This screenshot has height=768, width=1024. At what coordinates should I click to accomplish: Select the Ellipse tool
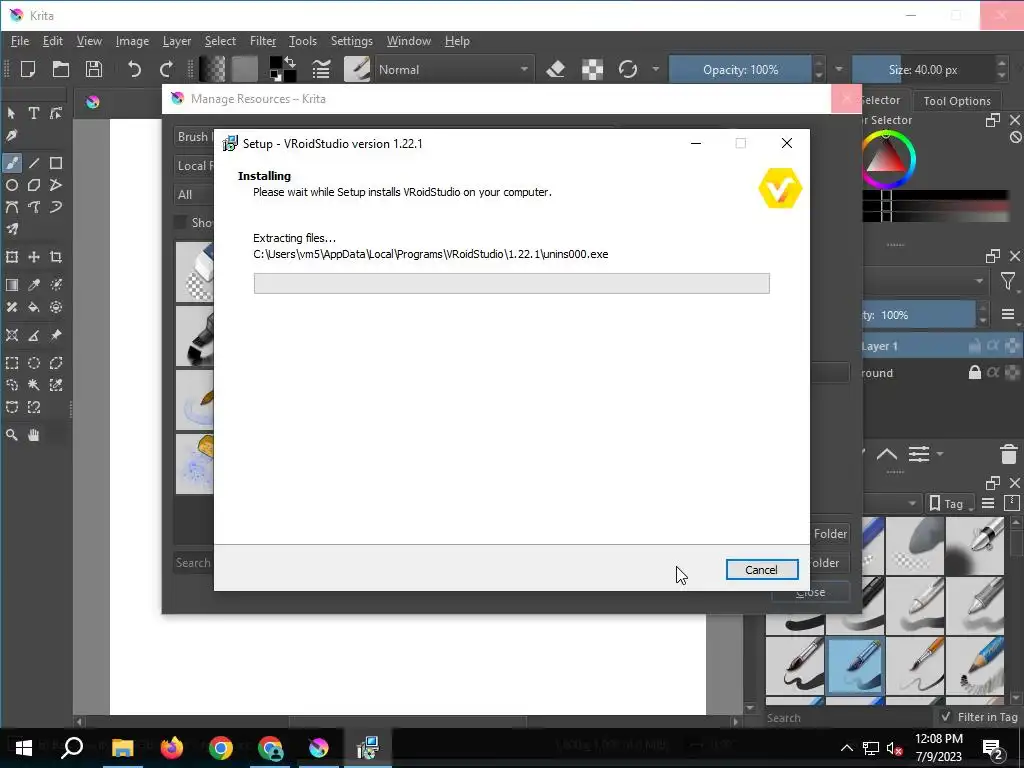point(12,185)
